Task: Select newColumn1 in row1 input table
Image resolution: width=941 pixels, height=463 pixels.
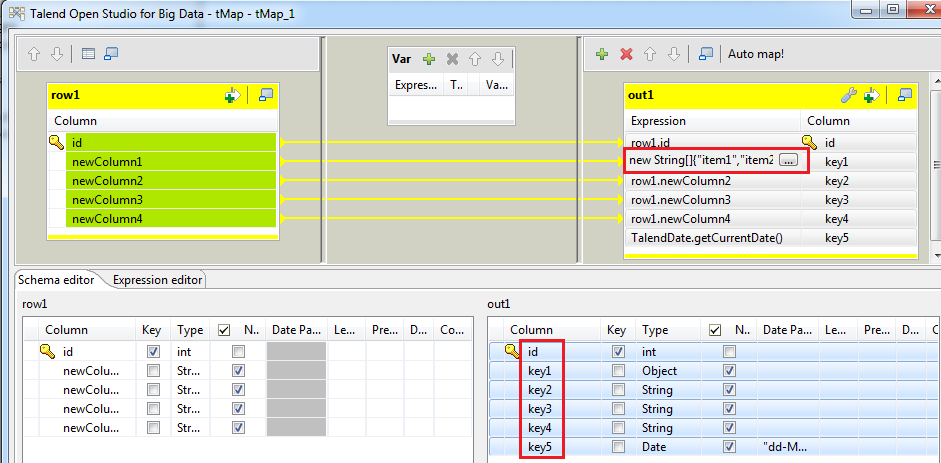Action: (171, 162)
